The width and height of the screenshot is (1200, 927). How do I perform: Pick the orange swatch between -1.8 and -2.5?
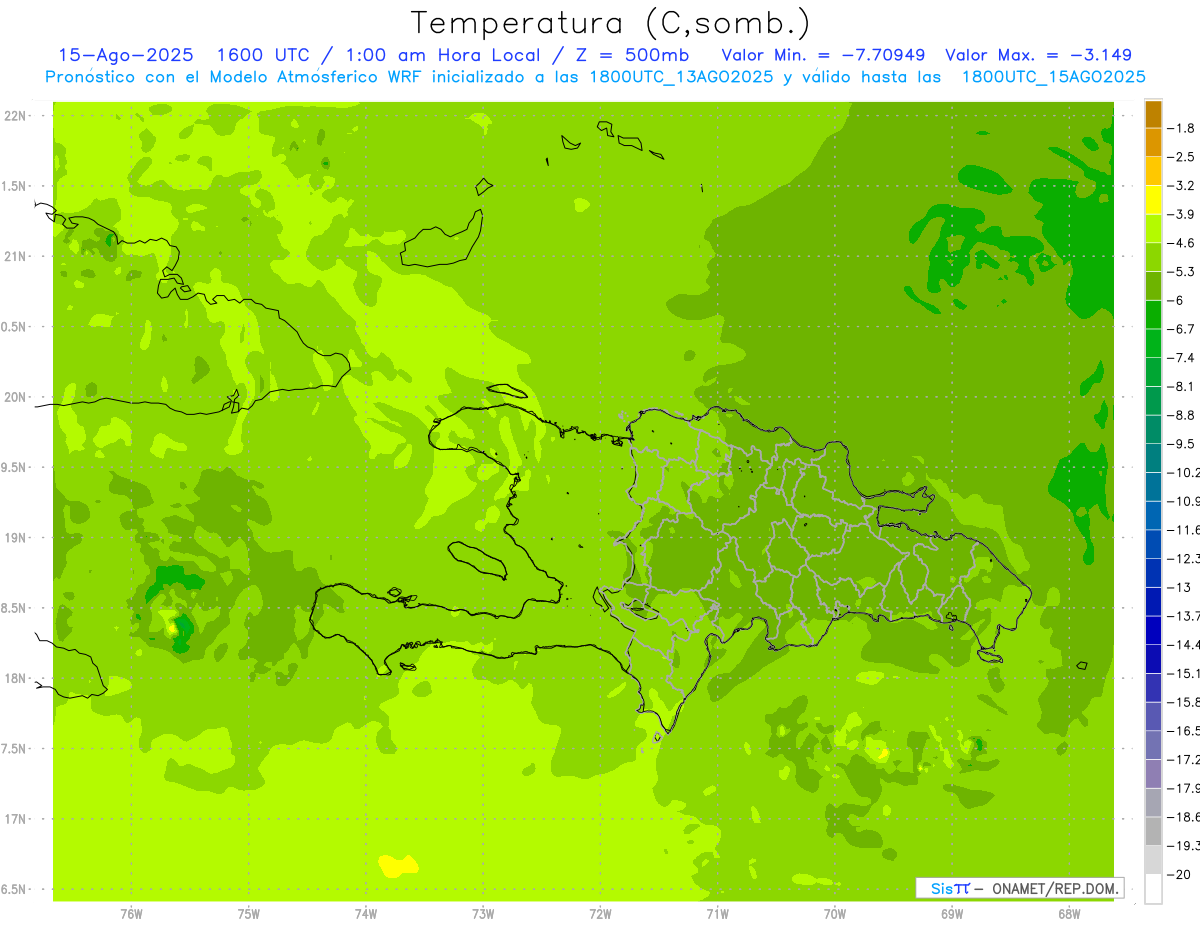1153,142
